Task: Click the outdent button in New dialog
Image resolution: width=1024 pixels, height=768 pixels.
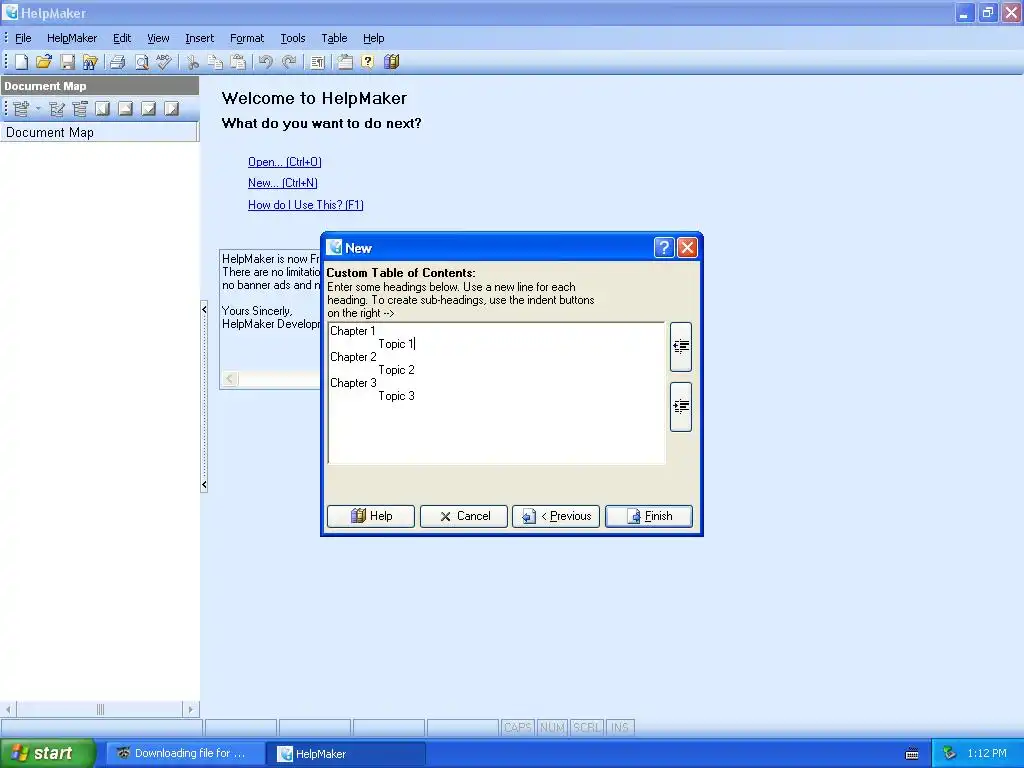Action: click(x=680, y=347)
